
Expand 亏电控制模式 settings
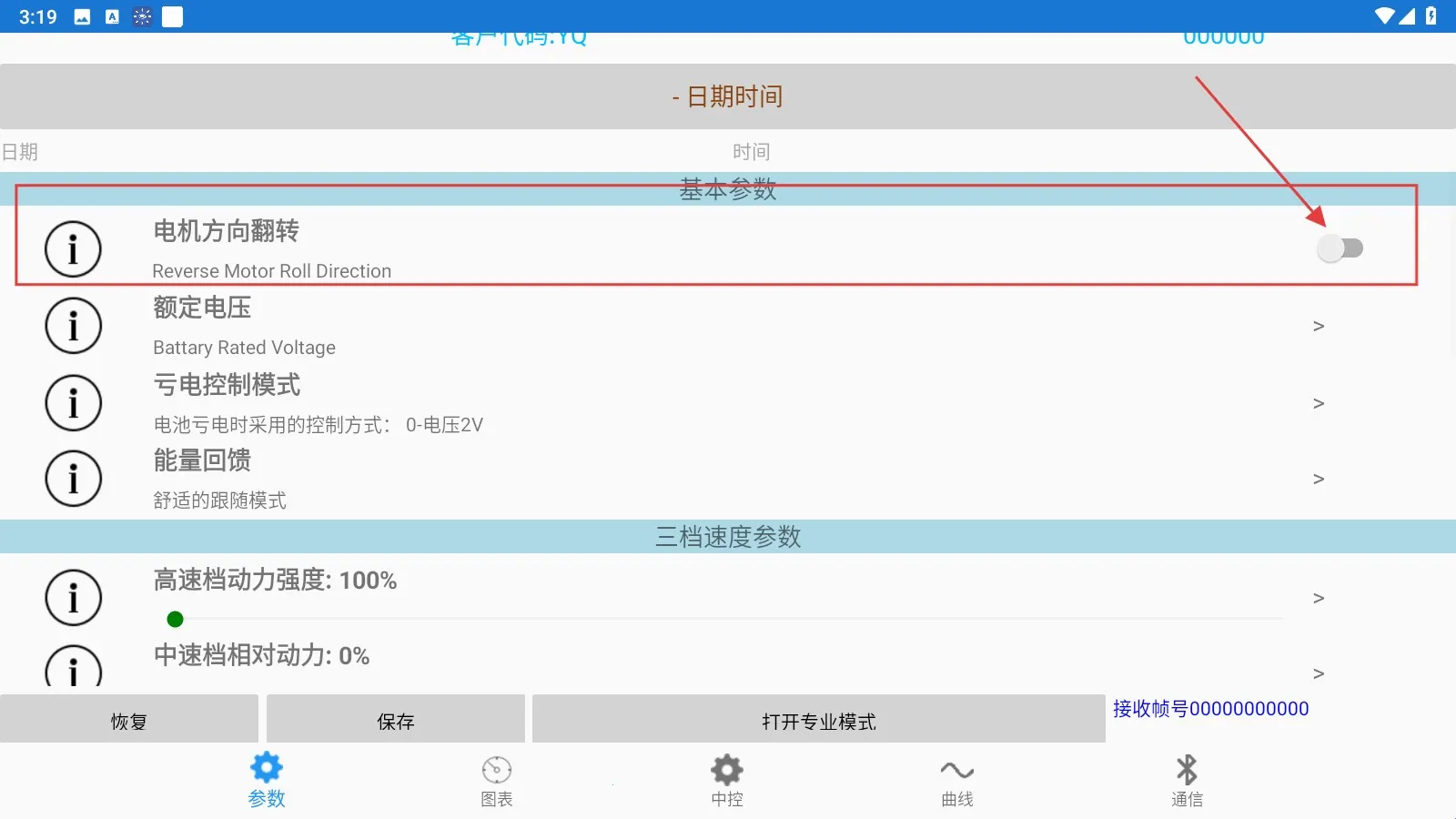coord(1319,403)
